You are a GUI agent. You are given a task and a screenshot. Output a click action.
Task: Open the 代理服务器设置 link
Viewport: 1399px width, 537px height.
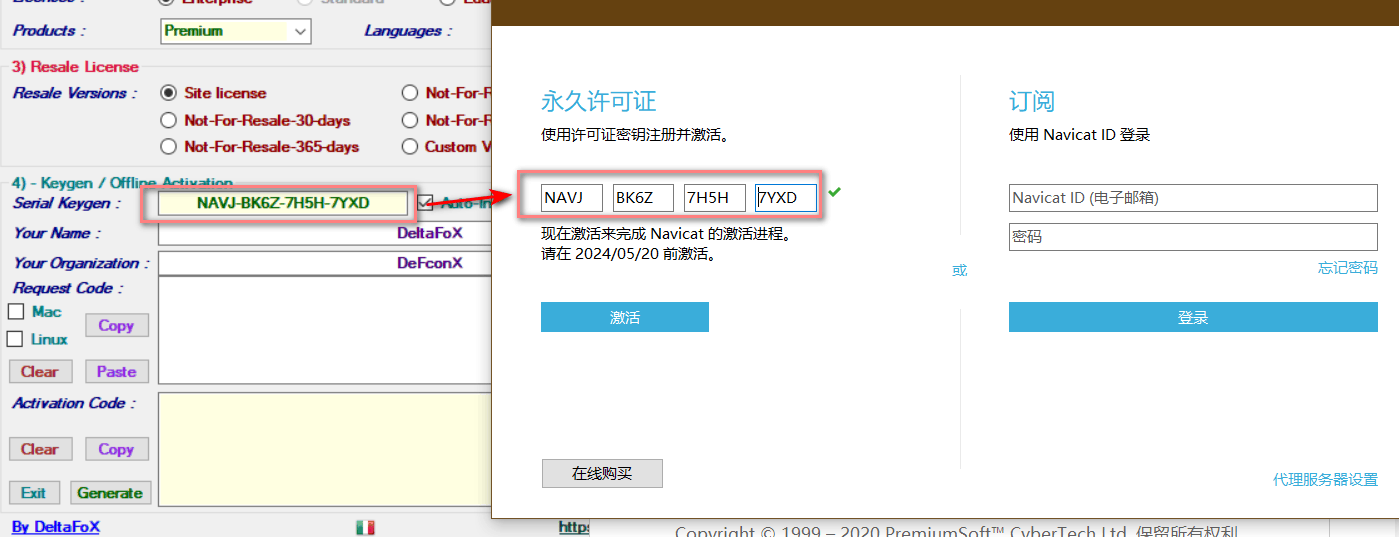1325,480
